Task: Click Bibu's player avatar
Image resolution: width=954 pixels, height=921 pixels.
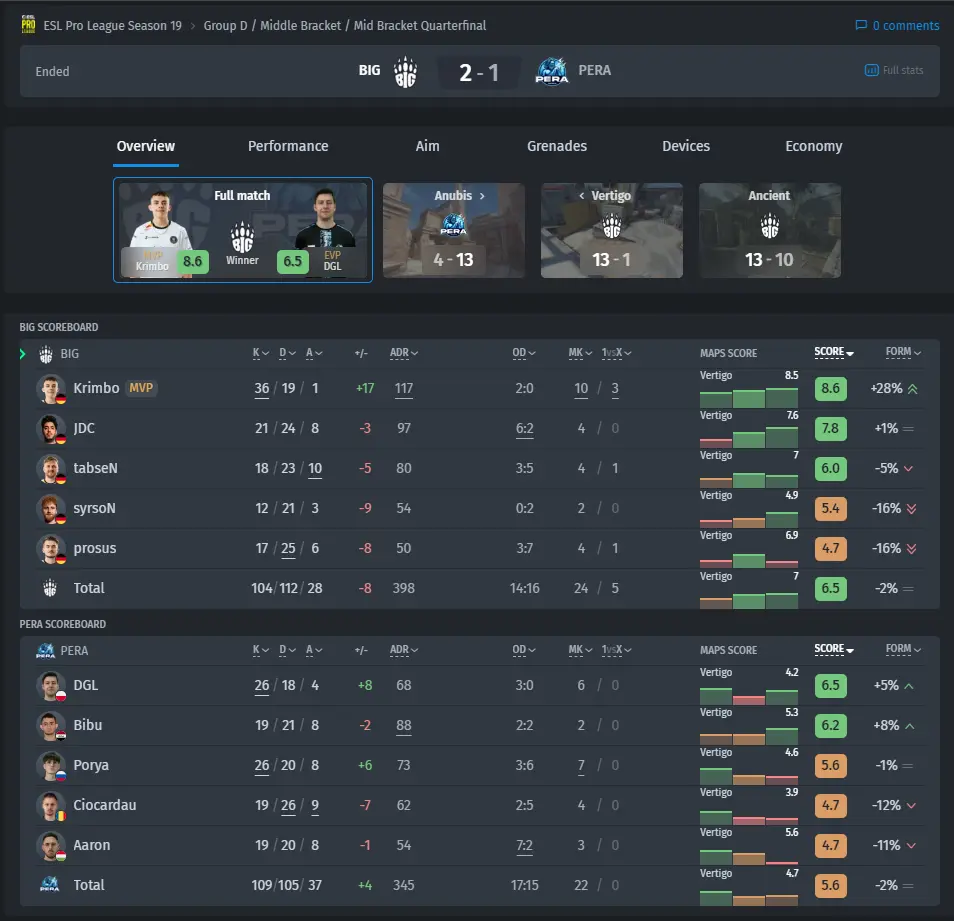Action: 50,726
